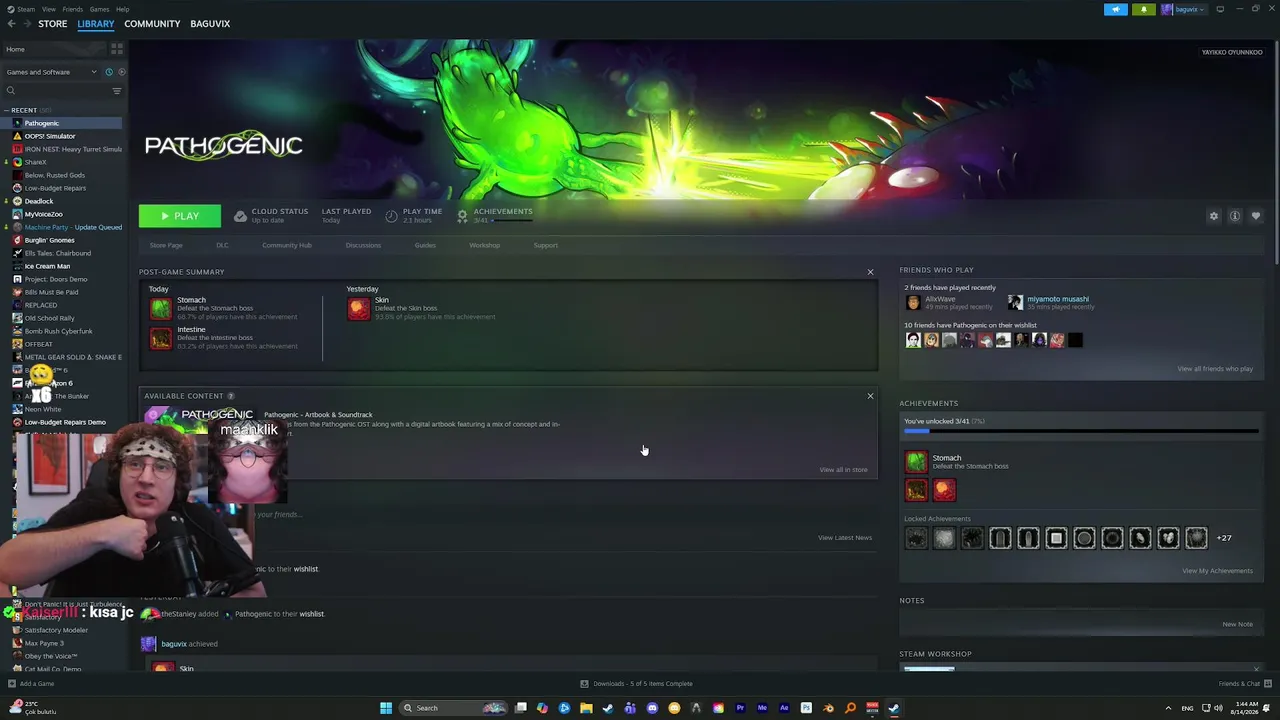Select Deadlock in the library list
Image resolution: width=1280 pixels, height=720 pixels.
(39, 201)
